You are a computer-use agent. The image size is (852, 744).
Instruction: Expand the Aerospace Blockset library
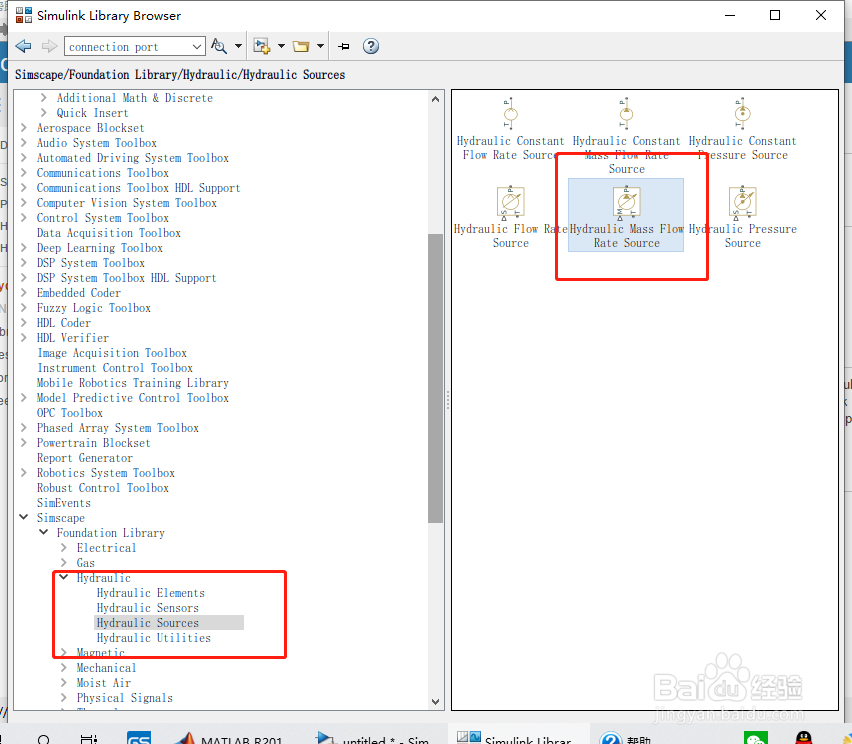coord(23,128)
